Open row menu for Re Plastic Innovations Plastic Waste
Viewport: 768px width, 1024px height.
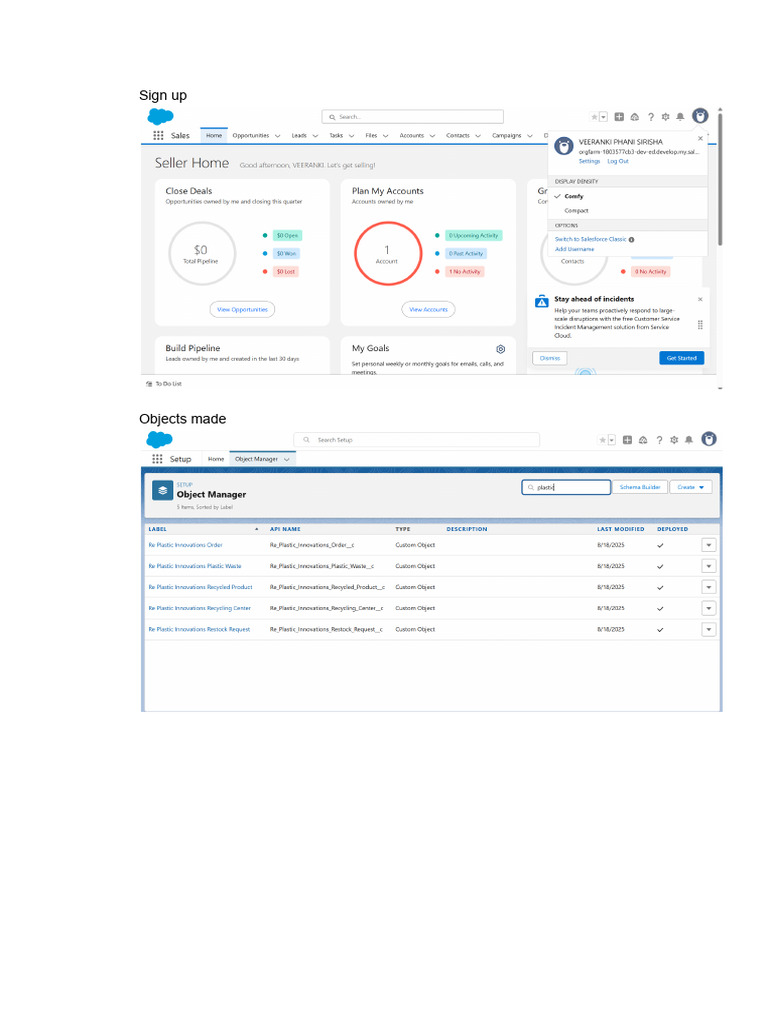[x=709, y=566]
